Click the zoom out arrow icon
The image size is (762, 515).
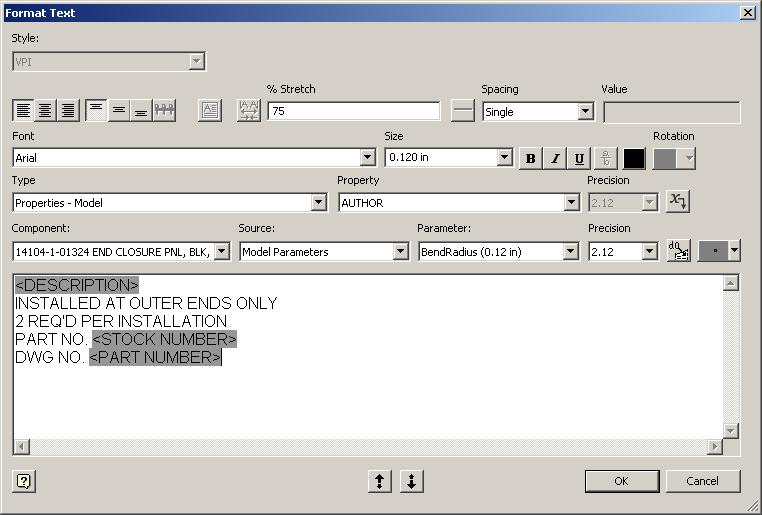click(412, 481)
